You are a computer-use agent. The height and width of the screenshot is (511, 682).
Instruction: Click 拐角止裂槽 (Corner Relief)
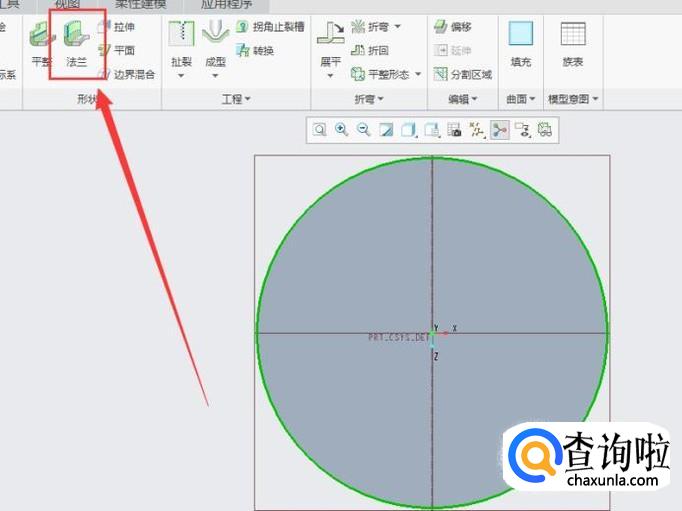[x=270, y=27]
